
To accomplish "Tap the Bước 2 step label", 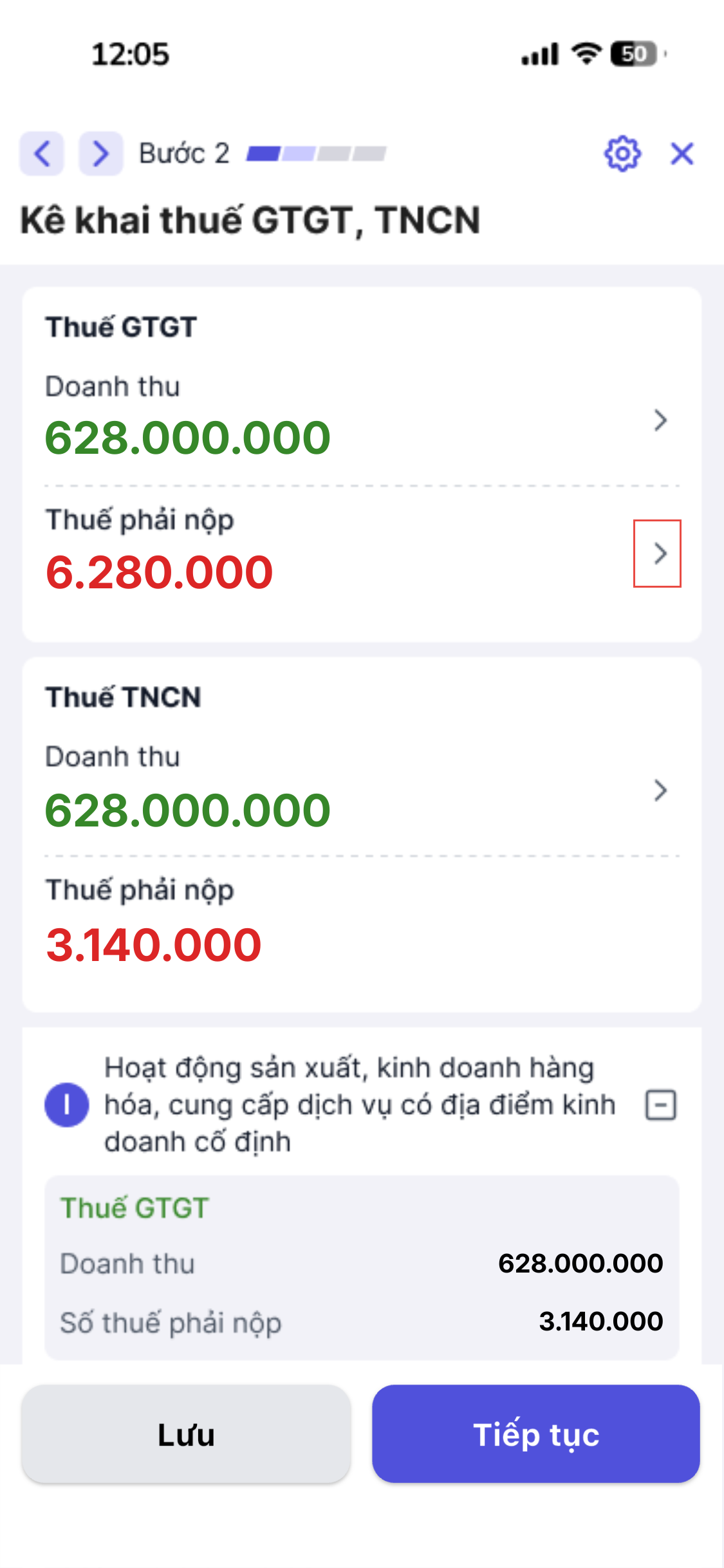I will coord(184,154).
